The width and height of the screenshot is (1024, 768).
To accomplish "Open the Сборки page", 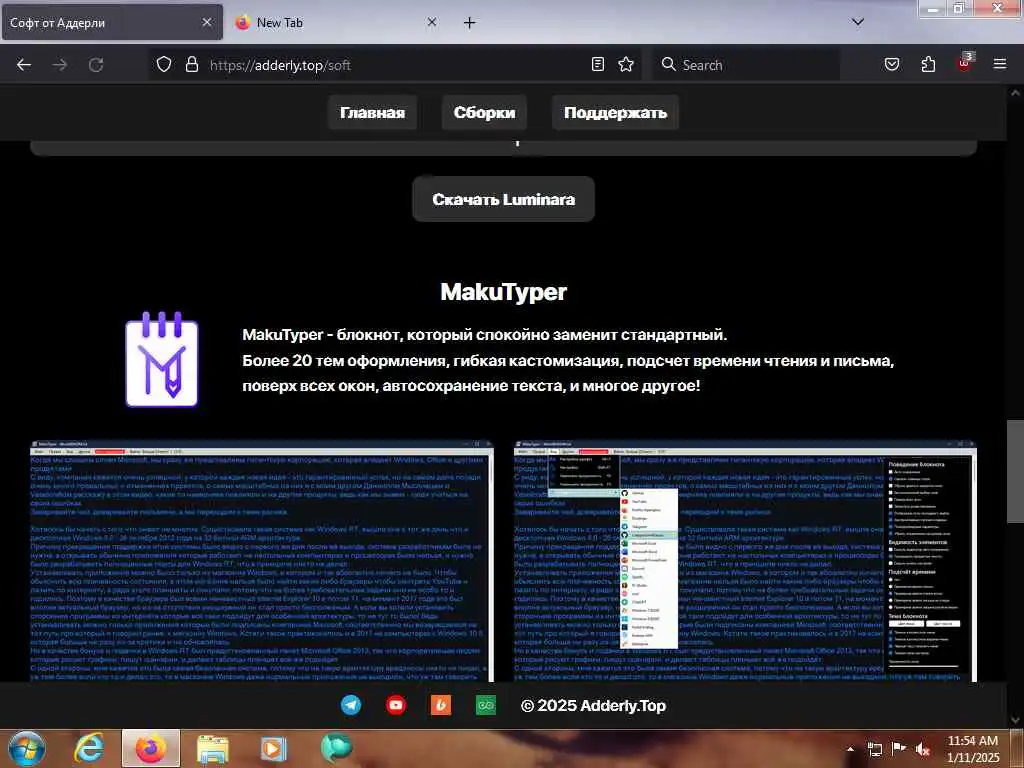I will [x=484, y=112].
